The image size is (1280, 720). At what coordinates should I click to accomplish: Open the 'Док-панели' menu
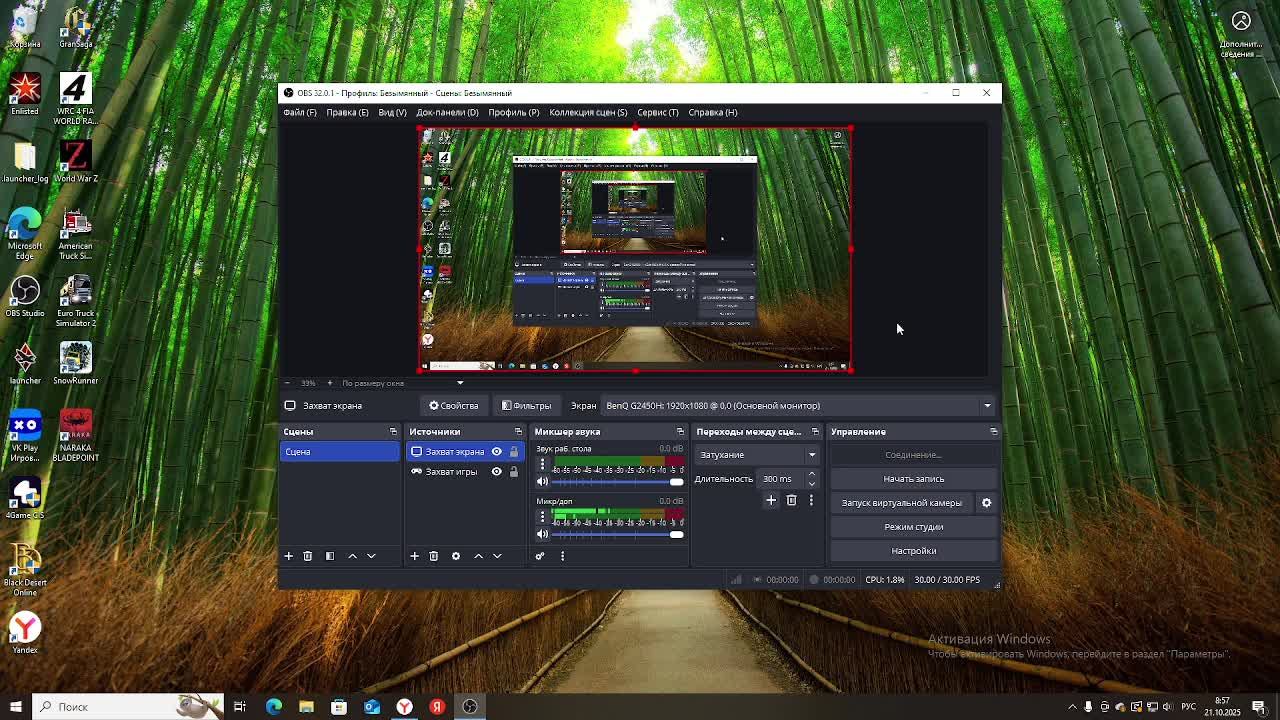[447, 112]
